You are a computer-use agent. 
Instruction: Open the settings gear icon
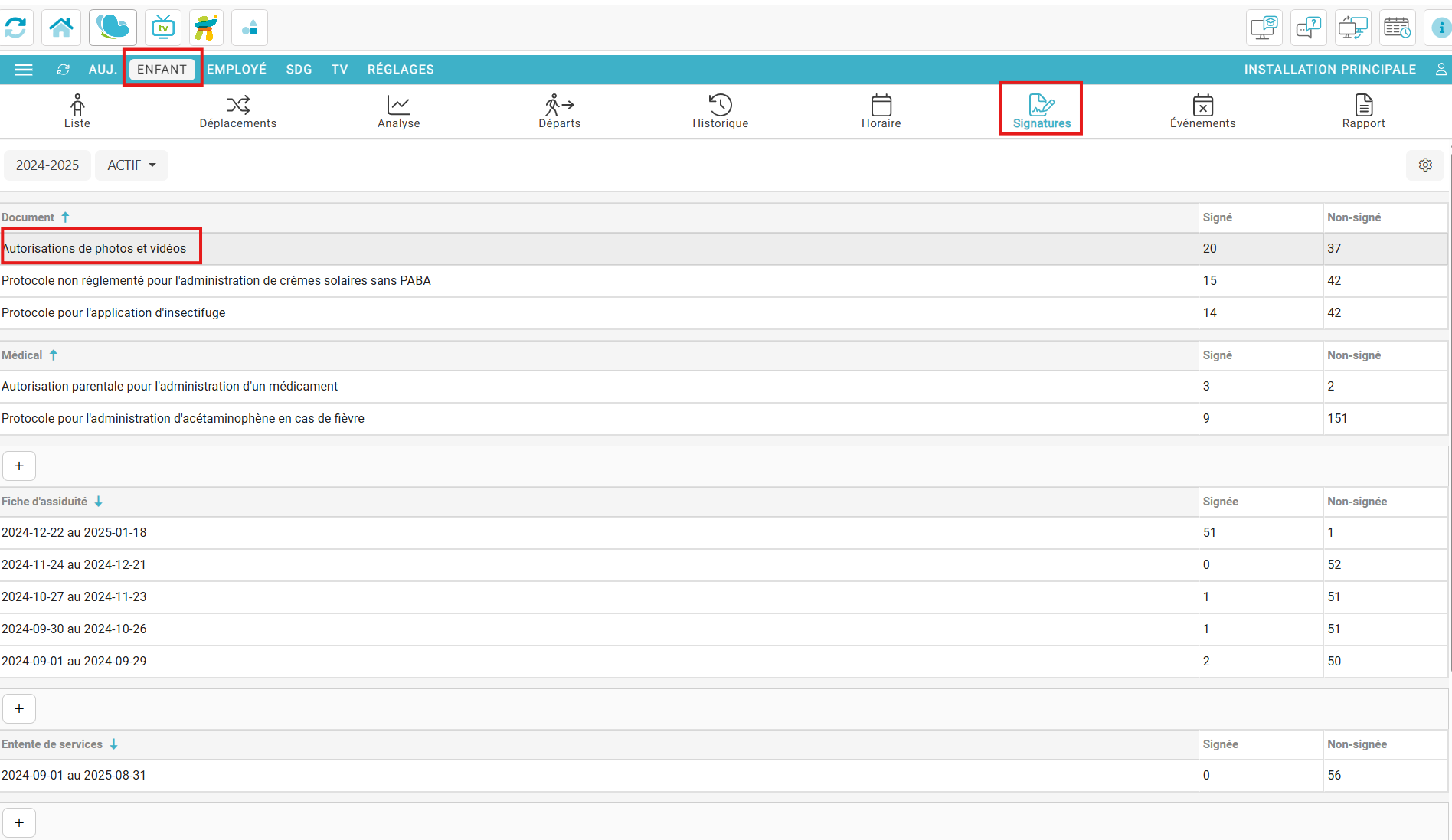(1424, 165)
